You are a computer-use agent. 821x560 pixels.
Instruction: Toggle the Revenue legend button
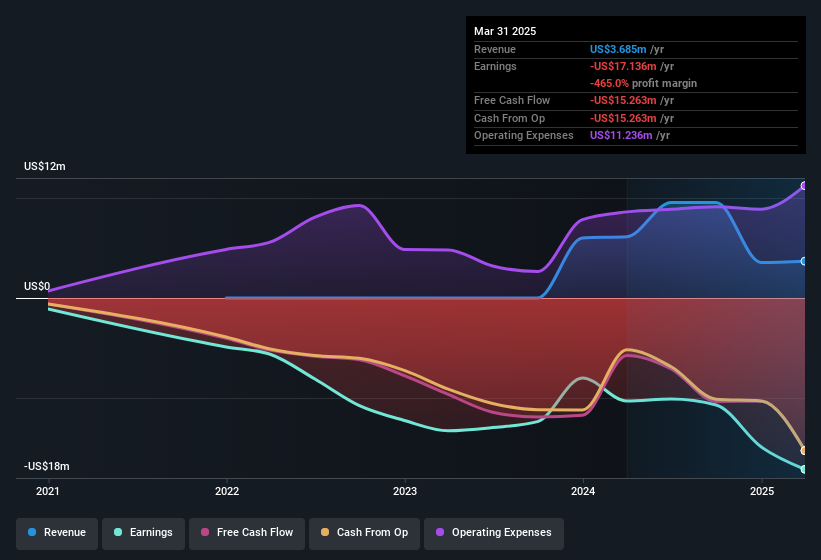(57, 533)
